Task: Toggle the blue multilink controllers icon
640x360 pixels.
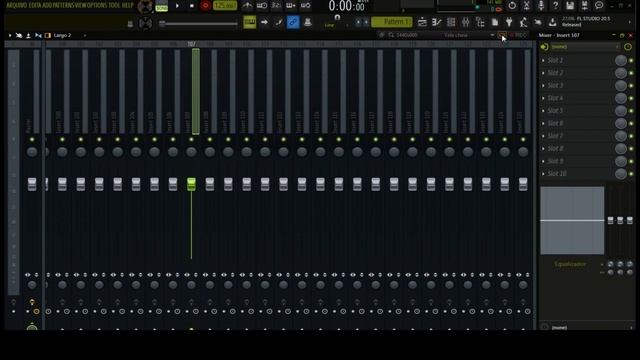Action: [293, 22]
